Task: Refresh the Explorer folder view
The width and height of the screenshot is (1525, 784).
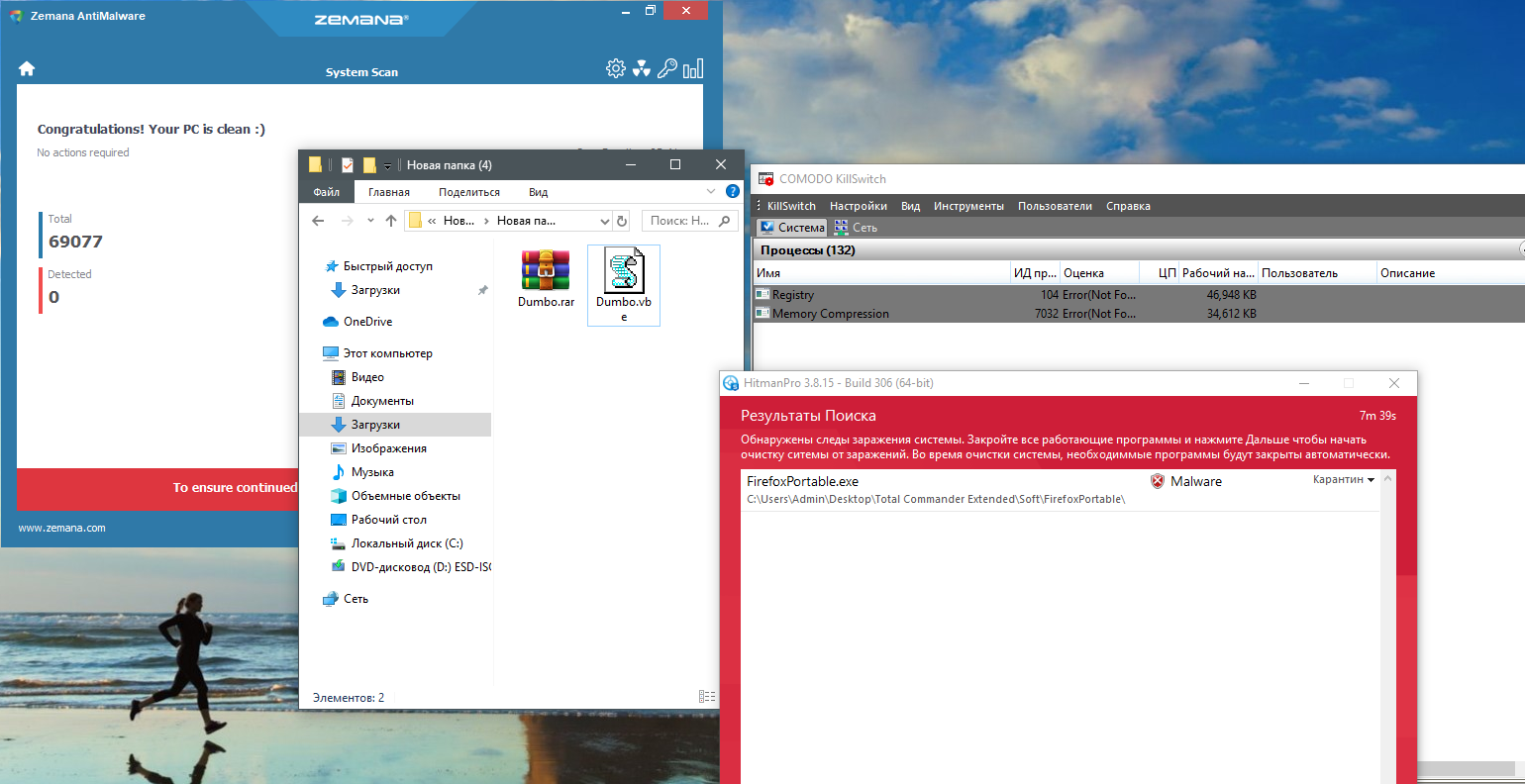Action: [x=622, y=221]
